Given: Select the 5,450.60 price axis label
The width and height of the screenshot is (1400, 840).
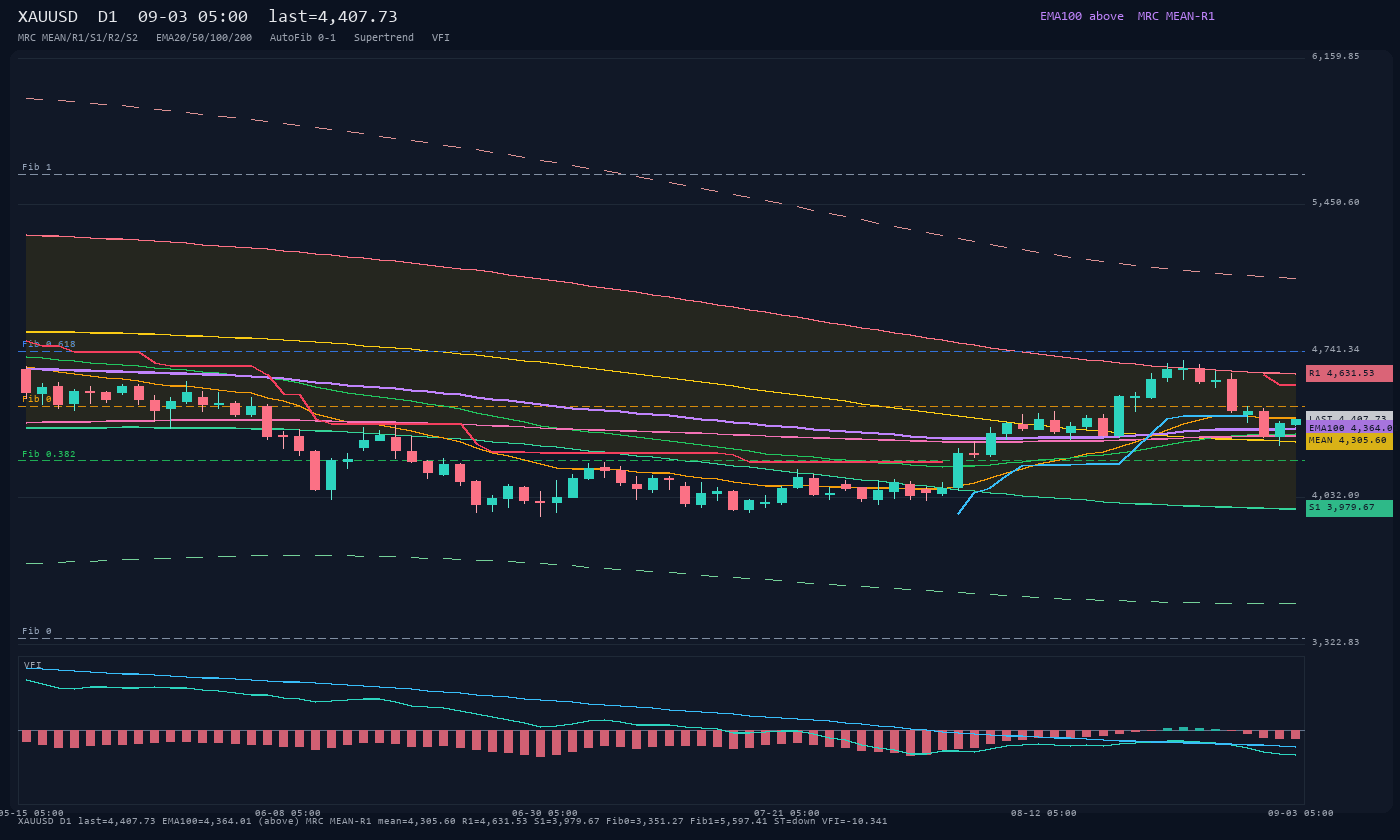Looking at the screenshot, I should [1336, 203].
